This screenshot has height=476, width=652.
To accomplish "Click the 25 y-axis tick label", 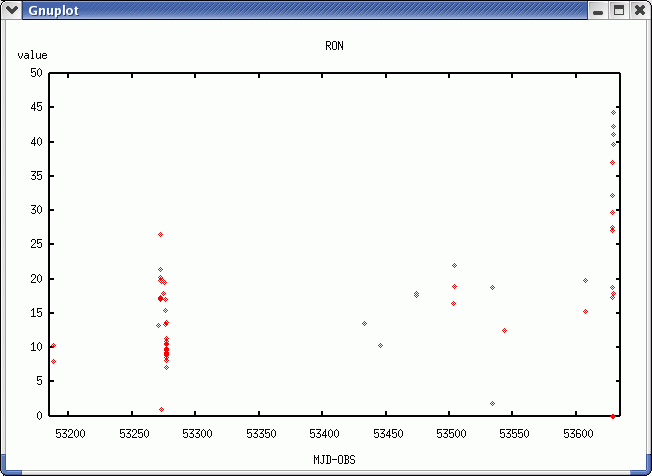I will pos(36,244).
